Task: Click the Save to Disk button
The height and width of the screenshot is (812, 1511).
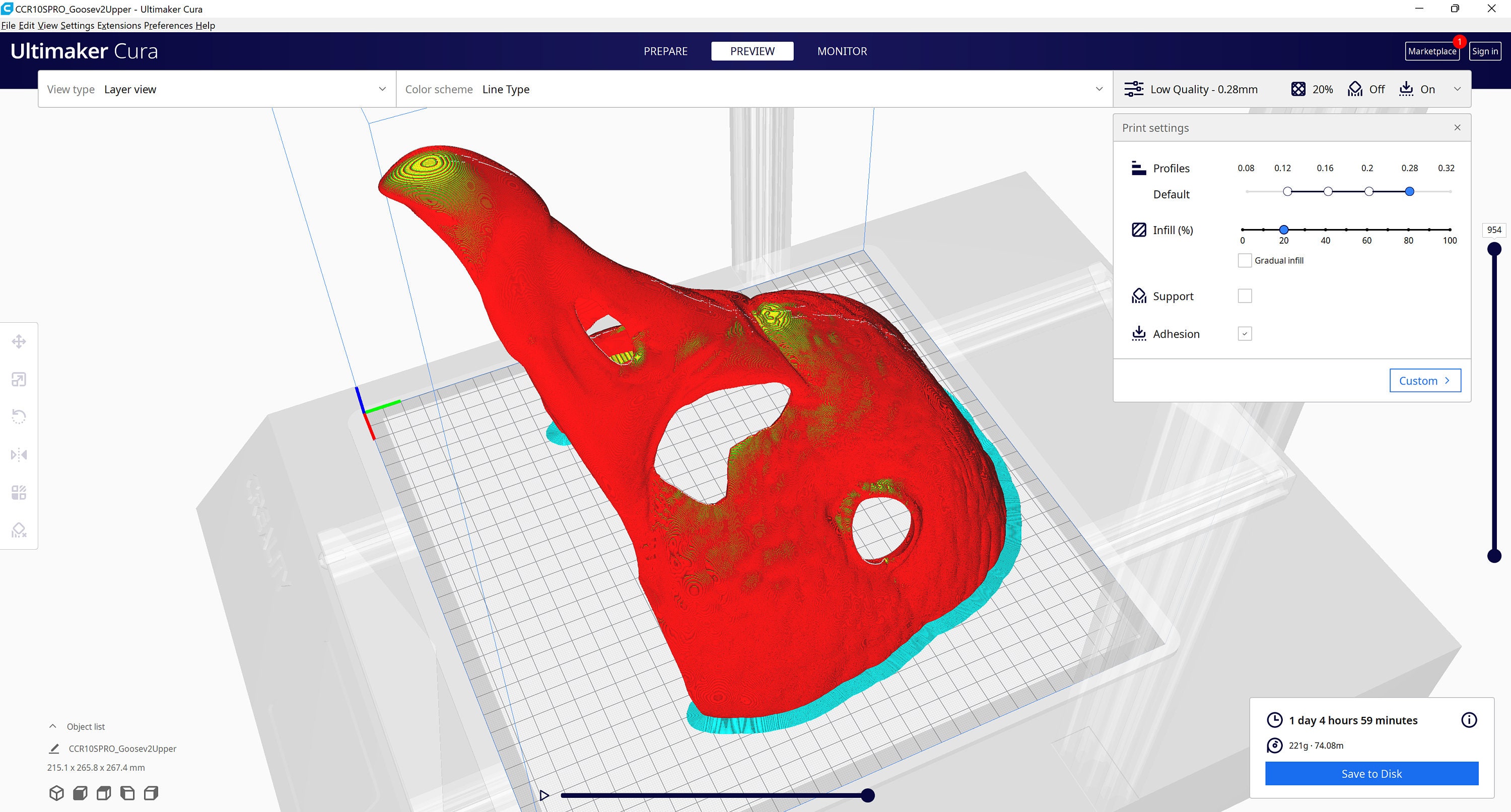Action: pos(1371,773)
